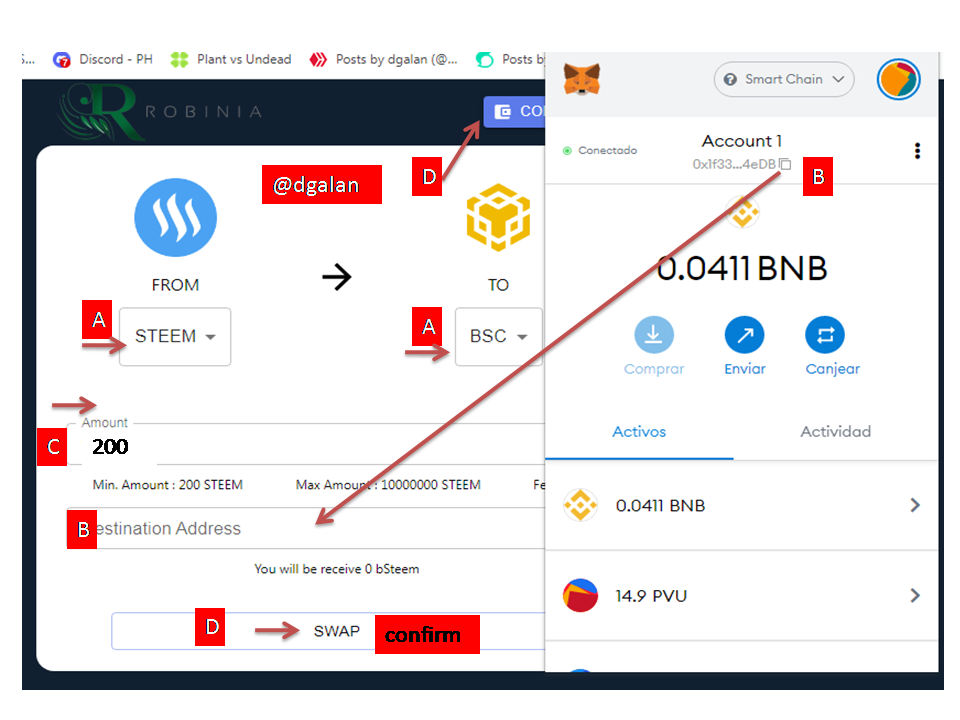The width and height of the screenshot is (960, 720).
Task: Click the chevron on BNB row
Action: point(915,505)
